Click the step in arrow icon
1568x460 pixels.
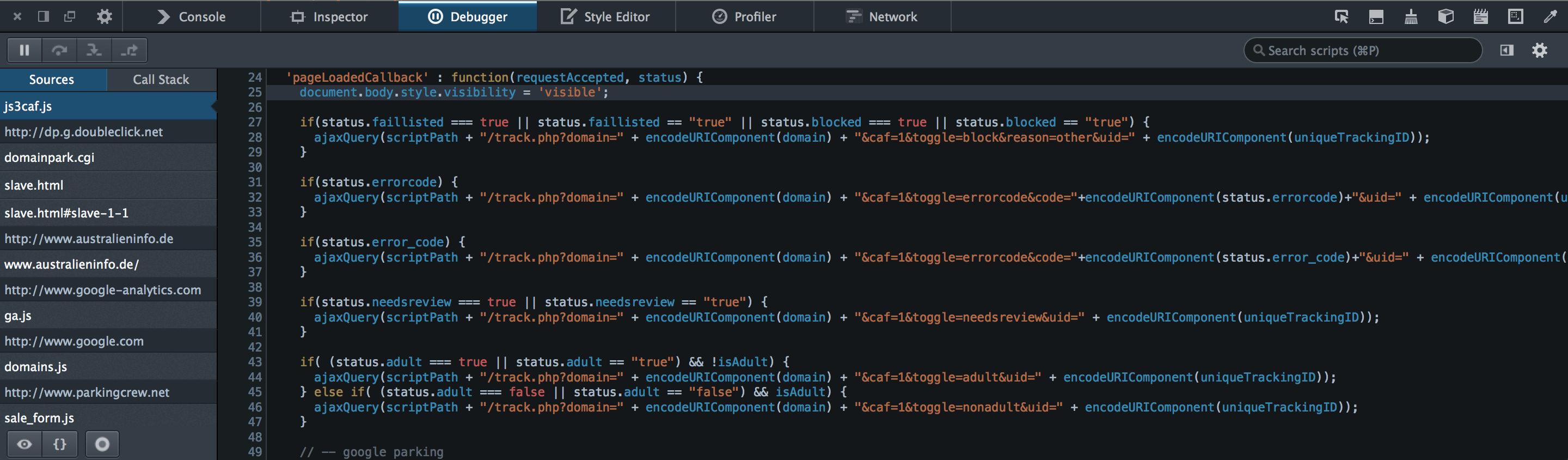(94, 51)
